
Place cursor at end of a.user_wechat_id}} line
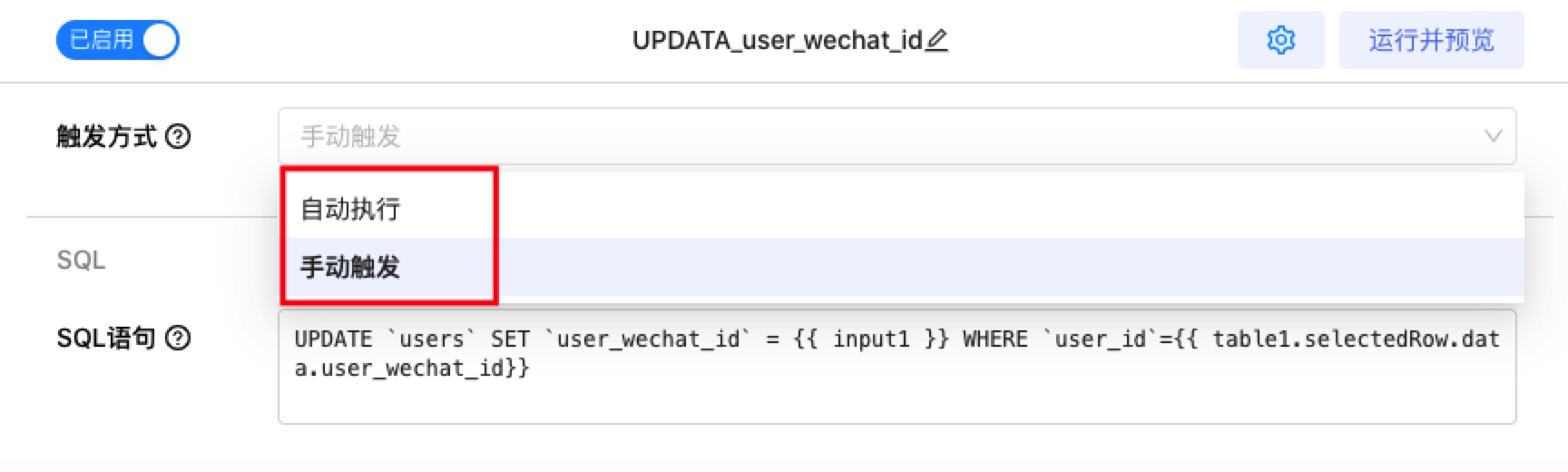530,369
